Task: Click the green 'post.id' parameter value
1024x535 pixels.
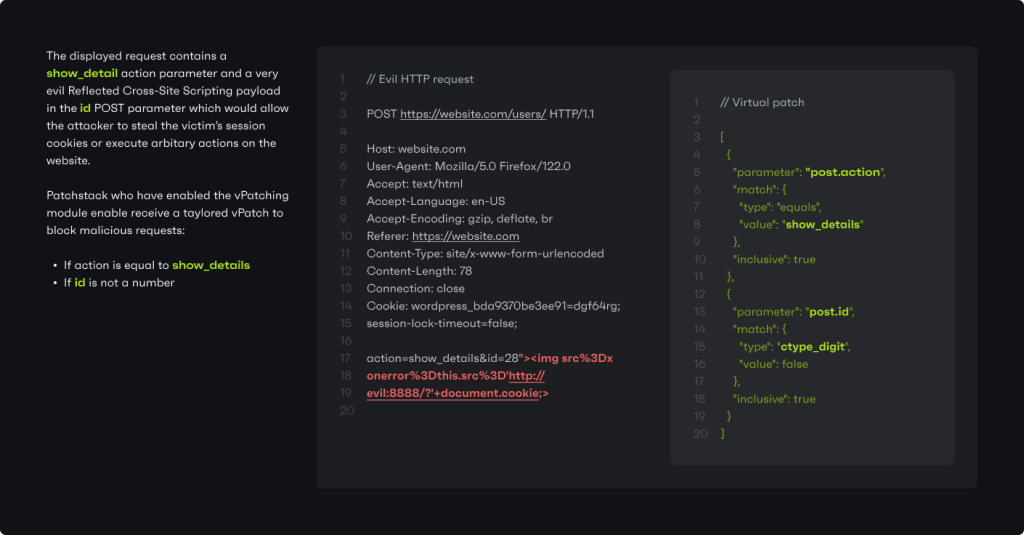Action: pyautogui.click(x=829, y=312)
